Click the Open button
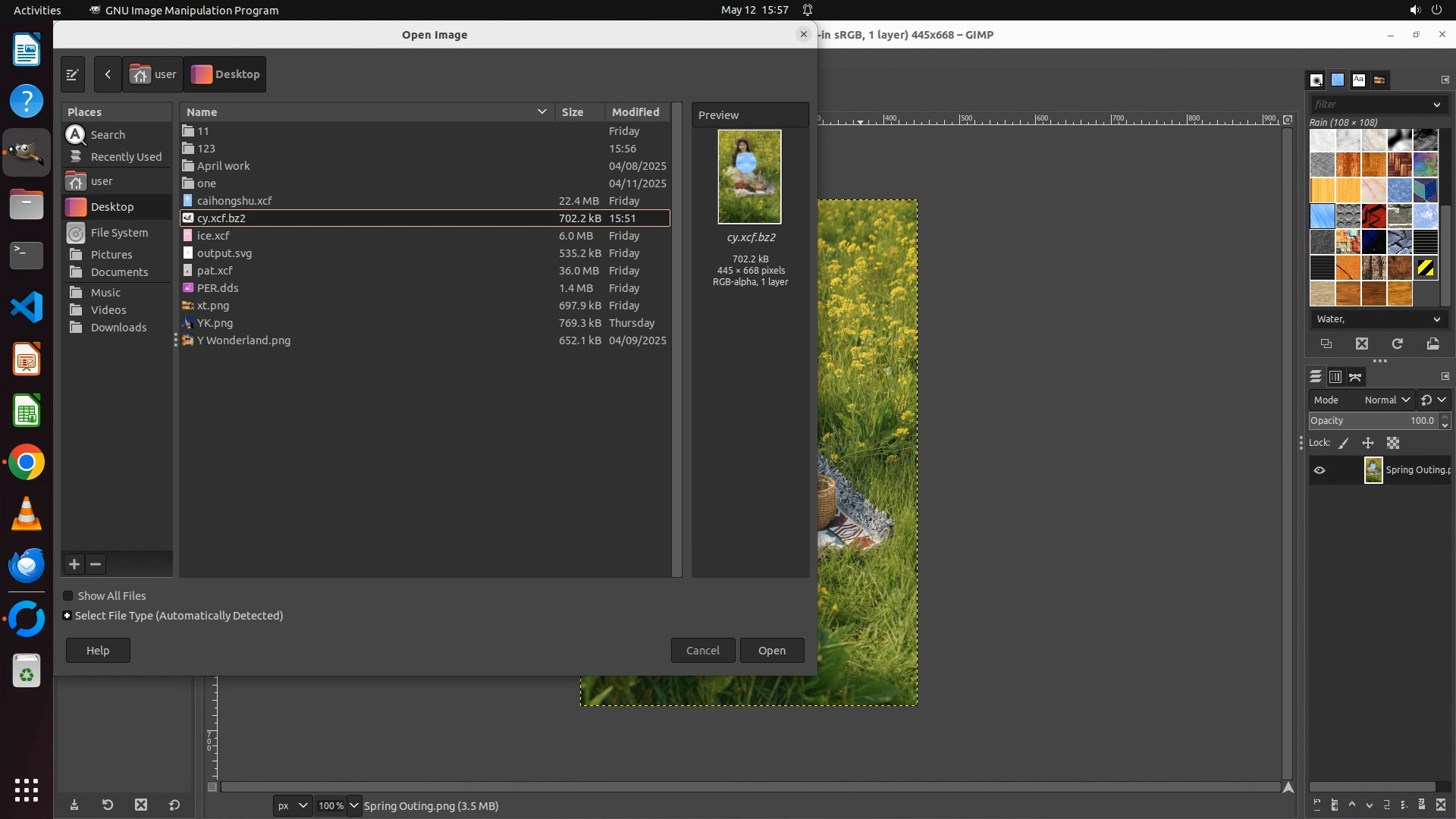This screenshot has width=1456, height=819. coord(771,651)
